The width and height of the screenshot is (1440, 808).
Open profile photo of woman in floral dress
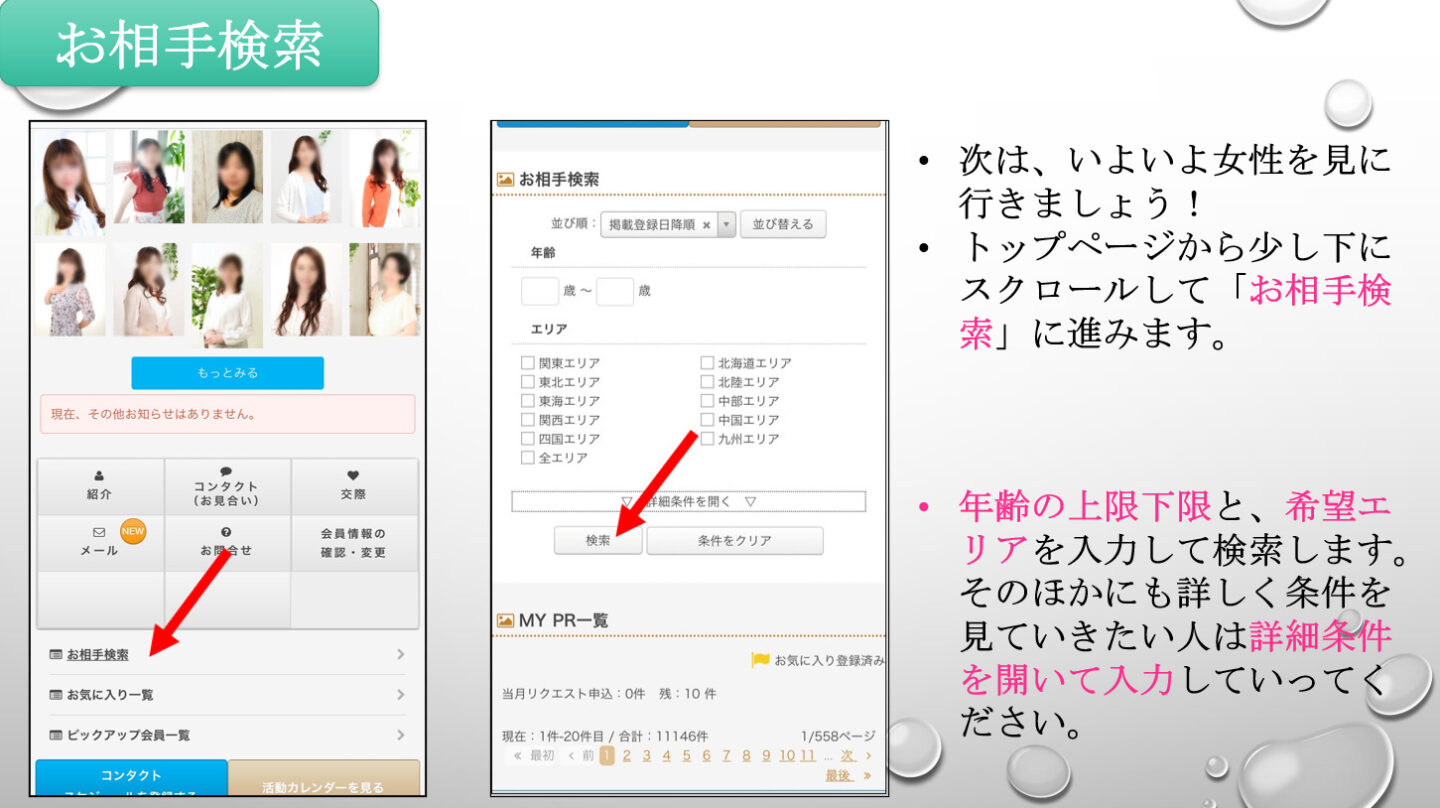tap(70, 289)
